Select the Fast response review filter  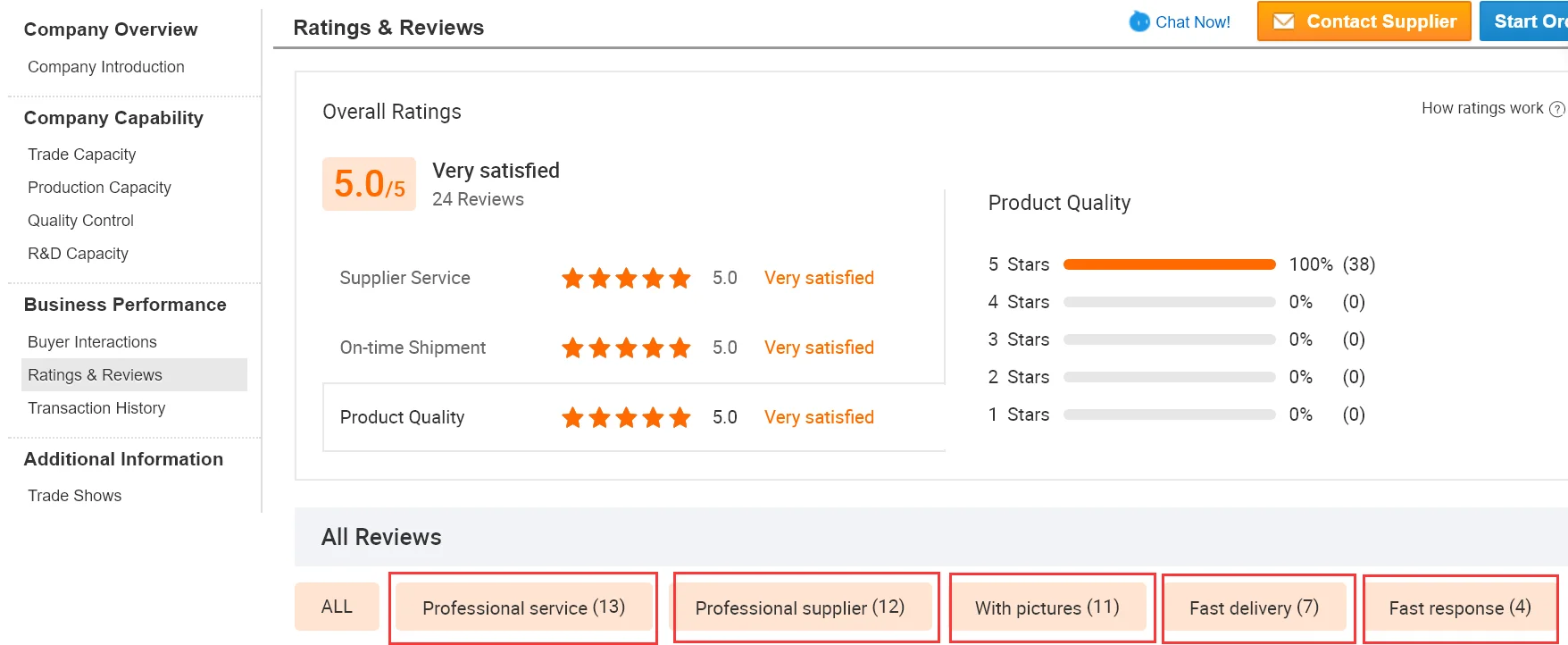(x=1460, y=607)
